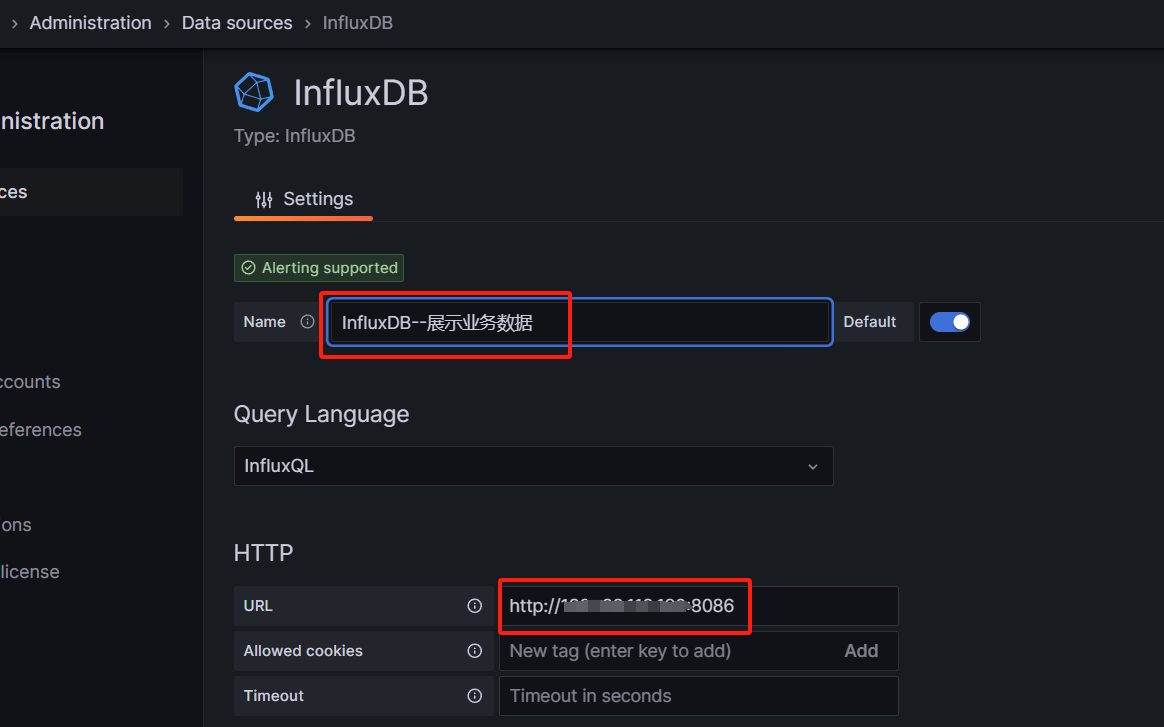Click into the HTTP URL field

click(699, 606)
